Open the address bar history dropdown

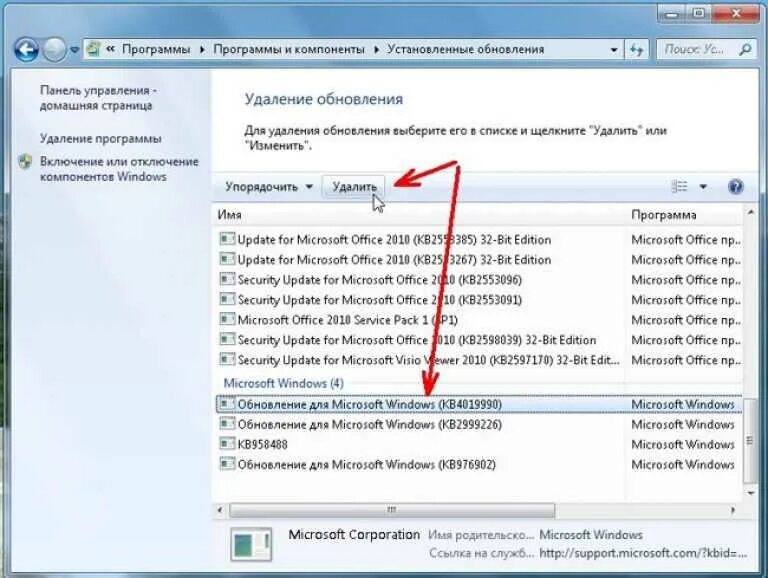[613, 50]
